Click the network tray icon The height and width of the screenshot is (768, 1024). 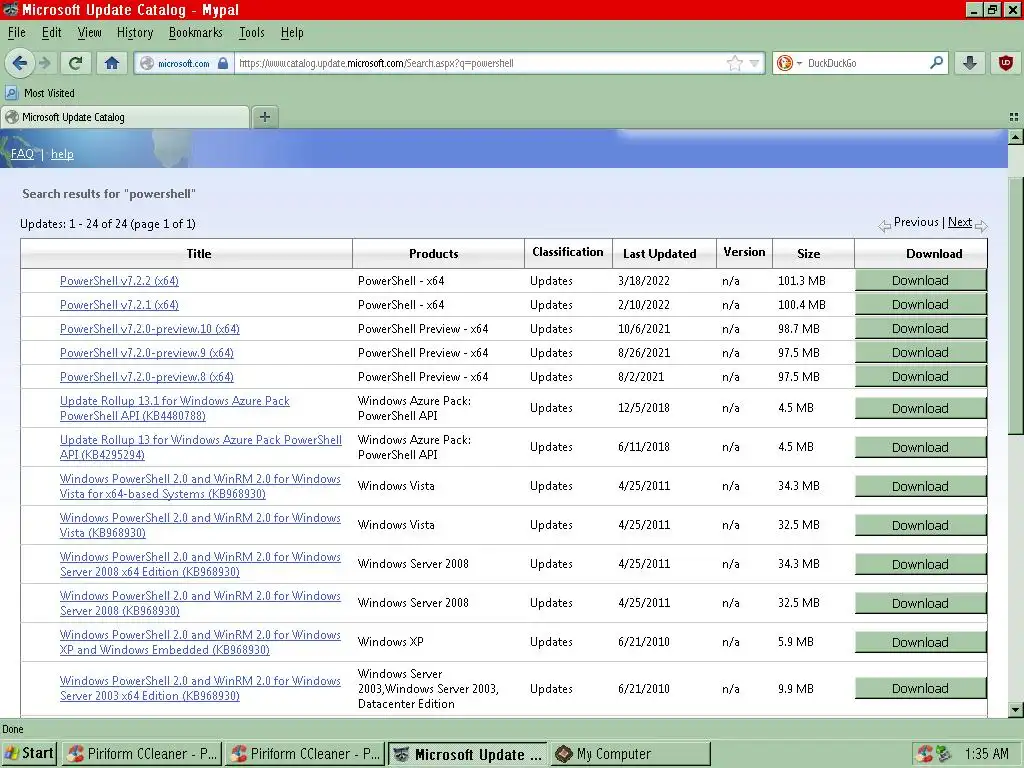coord(944,754)
